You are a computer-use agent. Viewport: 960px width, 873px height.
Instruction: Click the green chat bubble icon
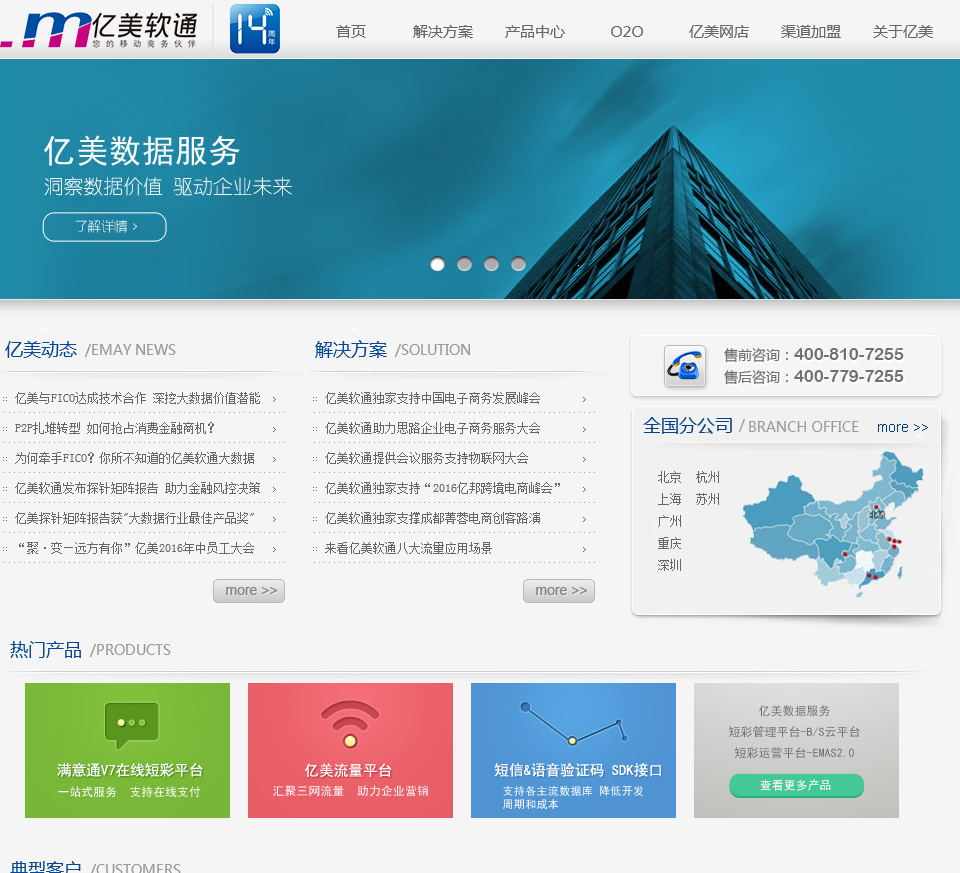pyautogui.click(x=131, y=725)
